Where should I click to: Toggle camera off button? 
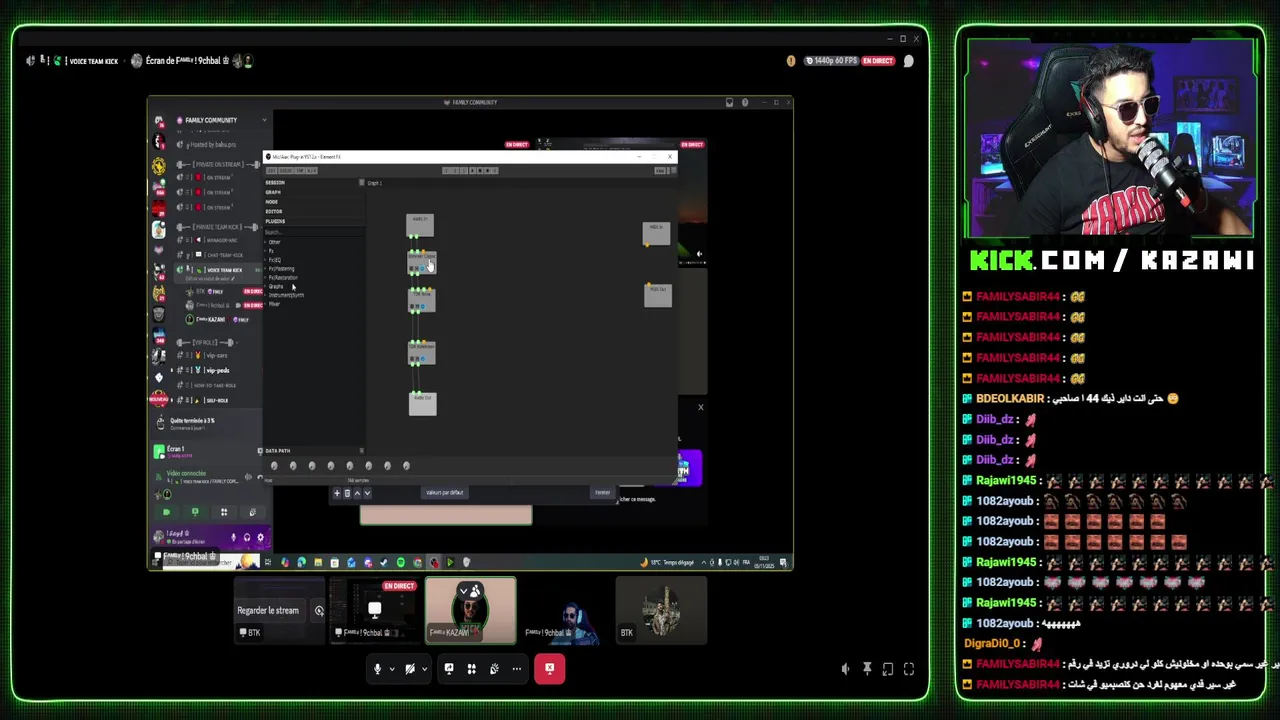click(410, 669)
